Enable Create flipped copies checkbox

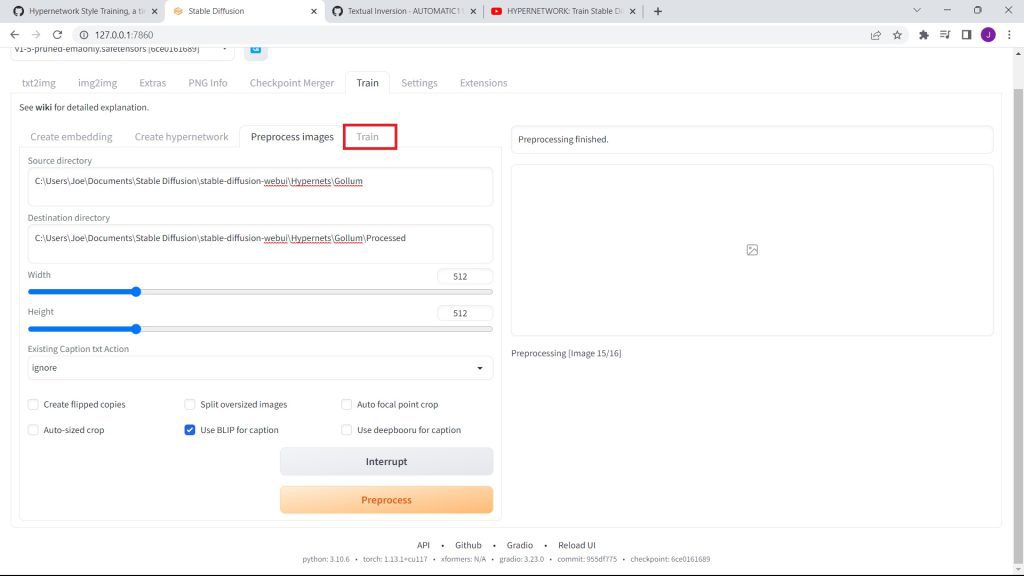coord(34,405)
